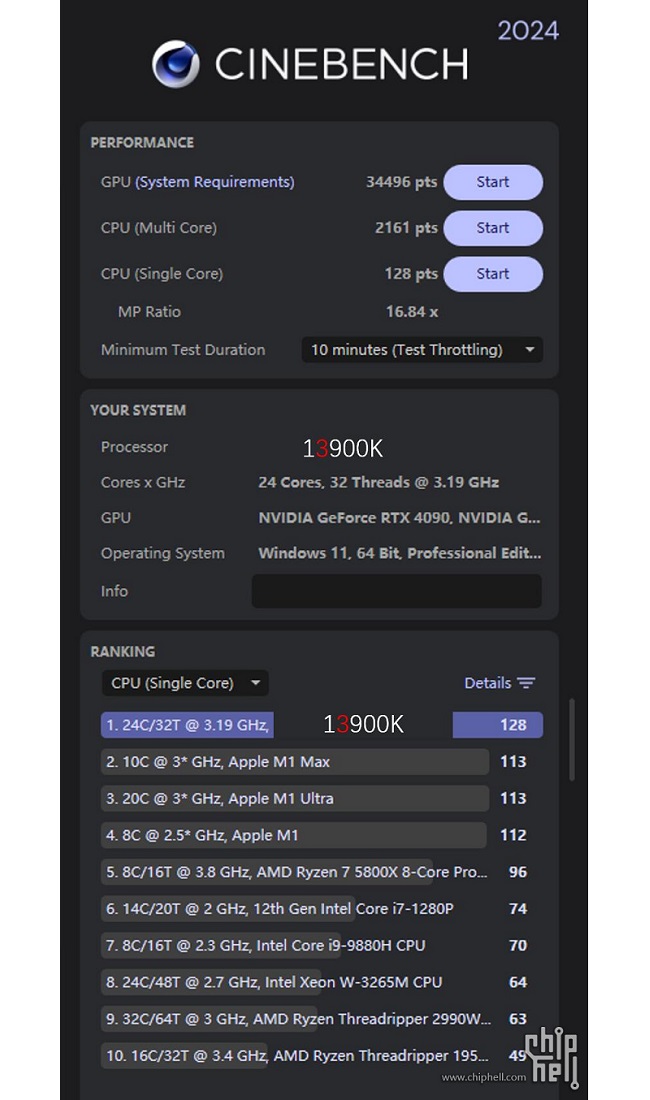Image resolution: width=650 pixels, height=1100 pixels.
Task: Click the Details link in Ranking
Action: pyautogui.click(x=487, y=683)
